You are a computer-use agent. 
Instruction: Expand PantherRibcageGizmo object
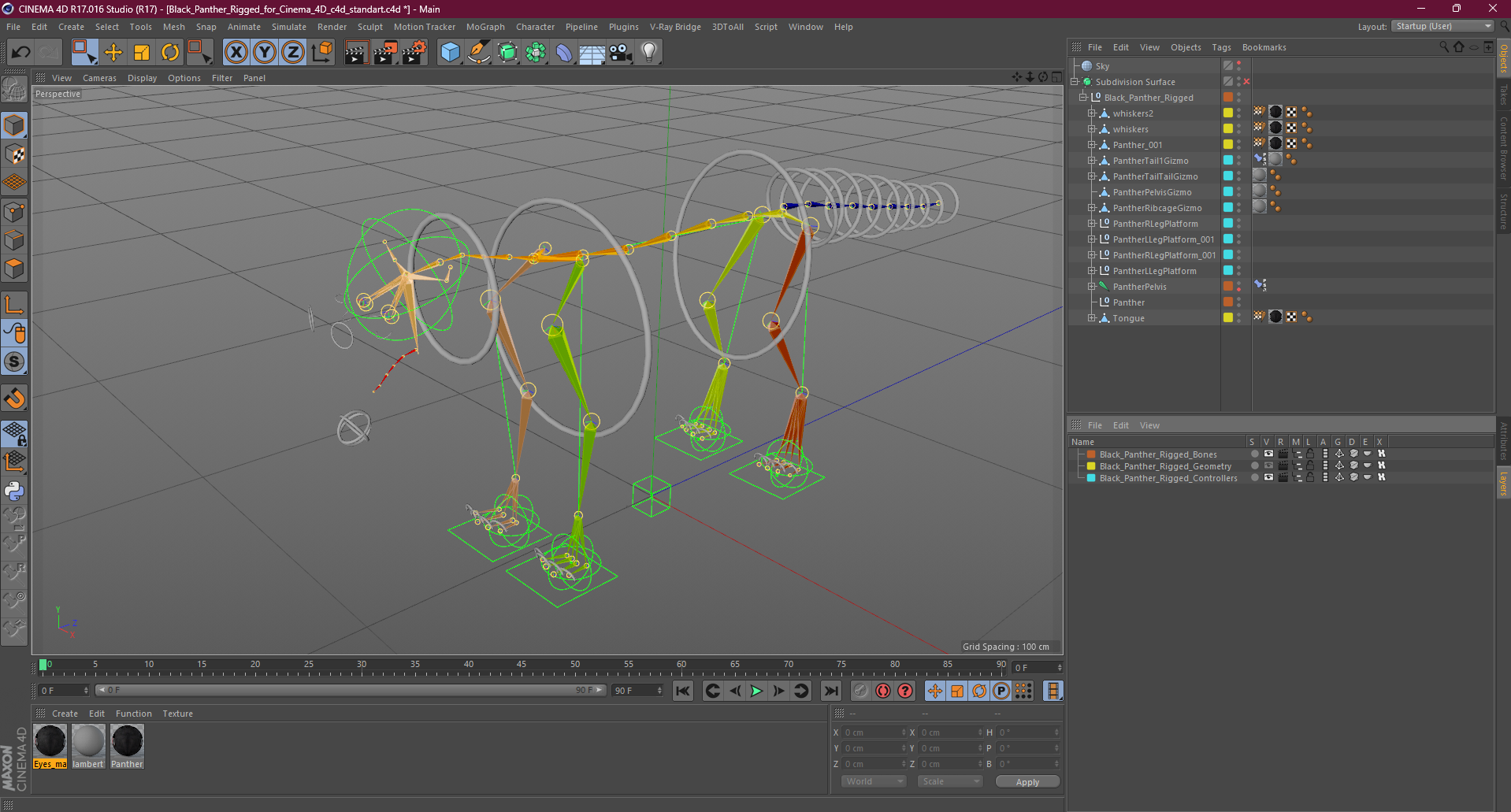click(1092, 208)
